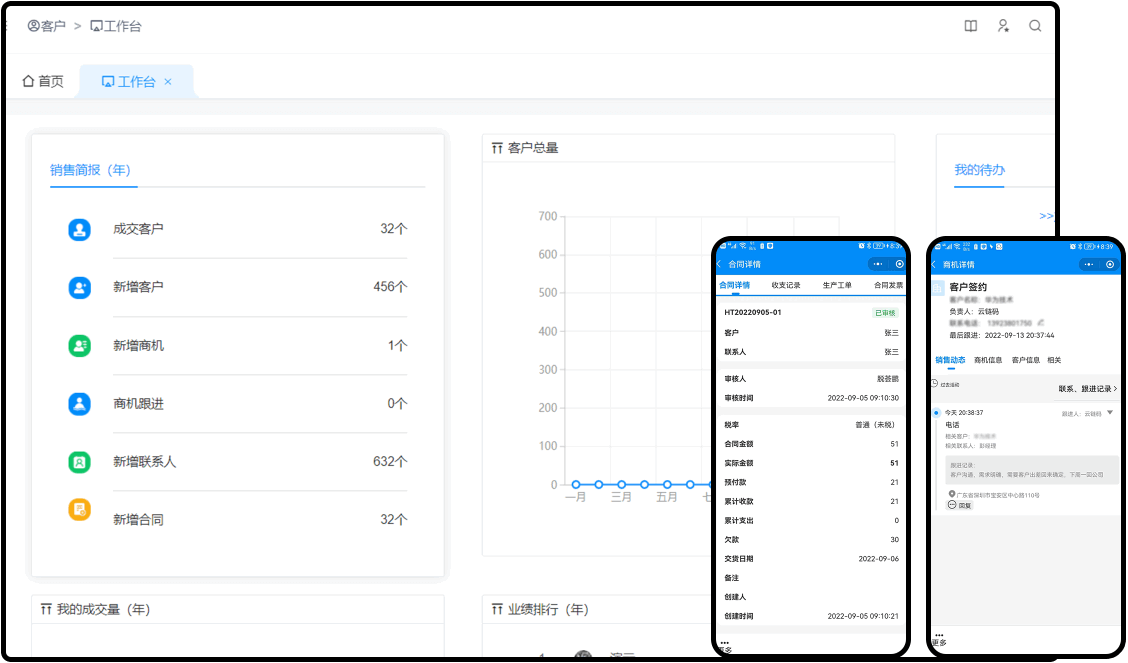1128x663 pixels.
Task: Switch to 商机信息 tab on phone
Action: 988,360
